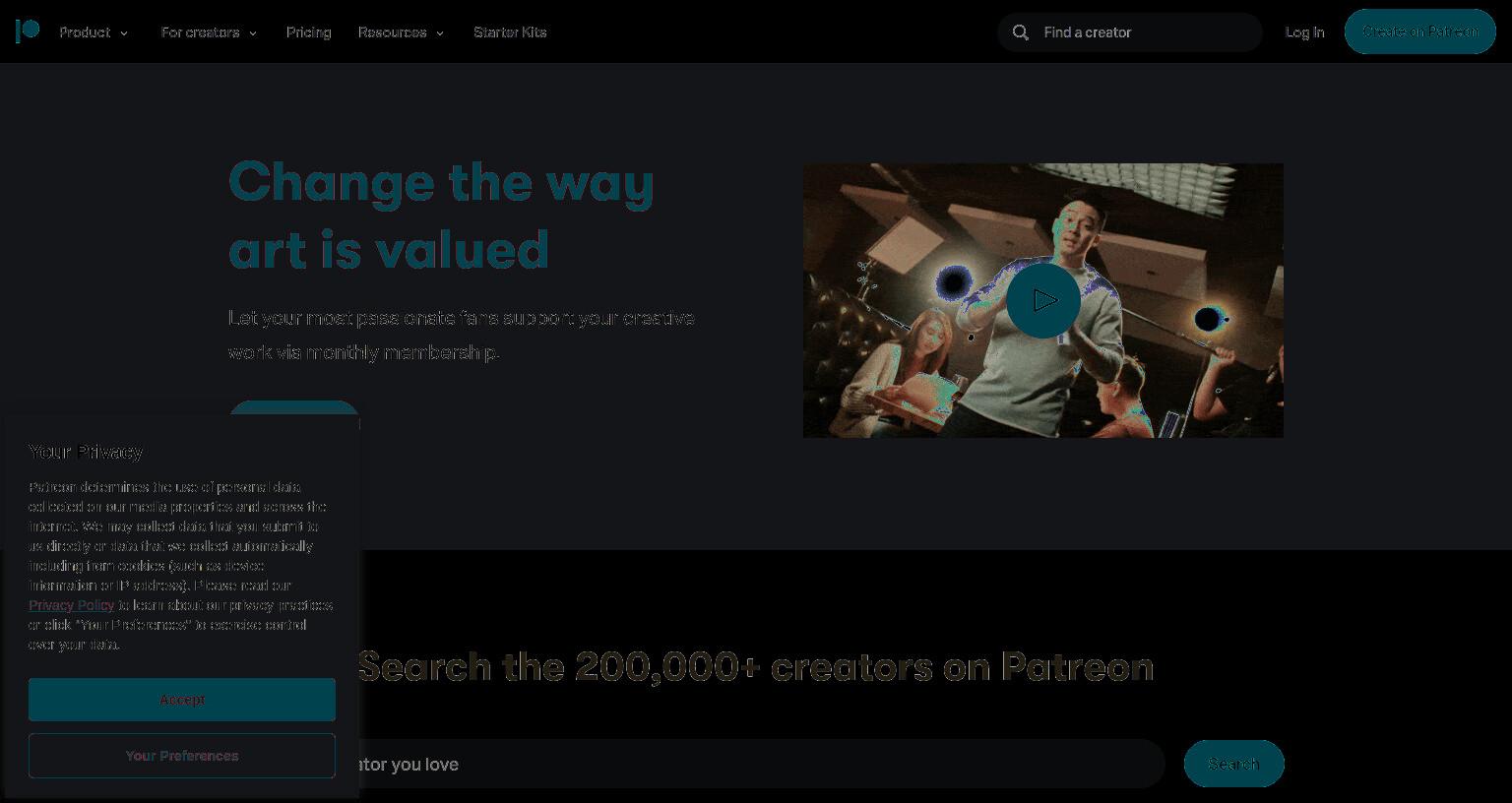The height and width of the screenshot is (803, 1512).
Task: Click the Resources chevron arrow
Action: (440, 33)
